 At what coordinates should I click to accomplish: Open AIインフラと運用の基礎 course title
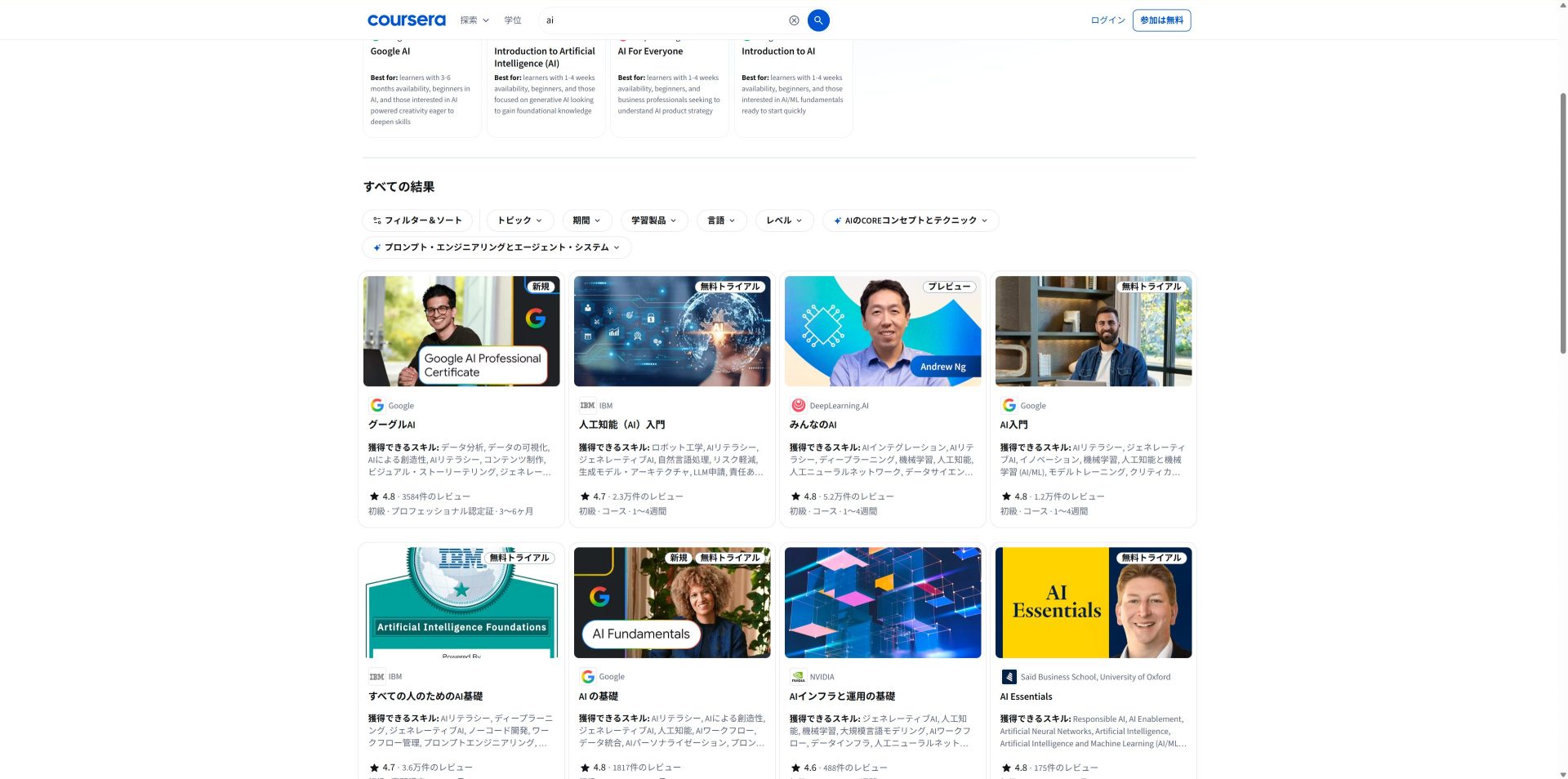pos(842,697)
